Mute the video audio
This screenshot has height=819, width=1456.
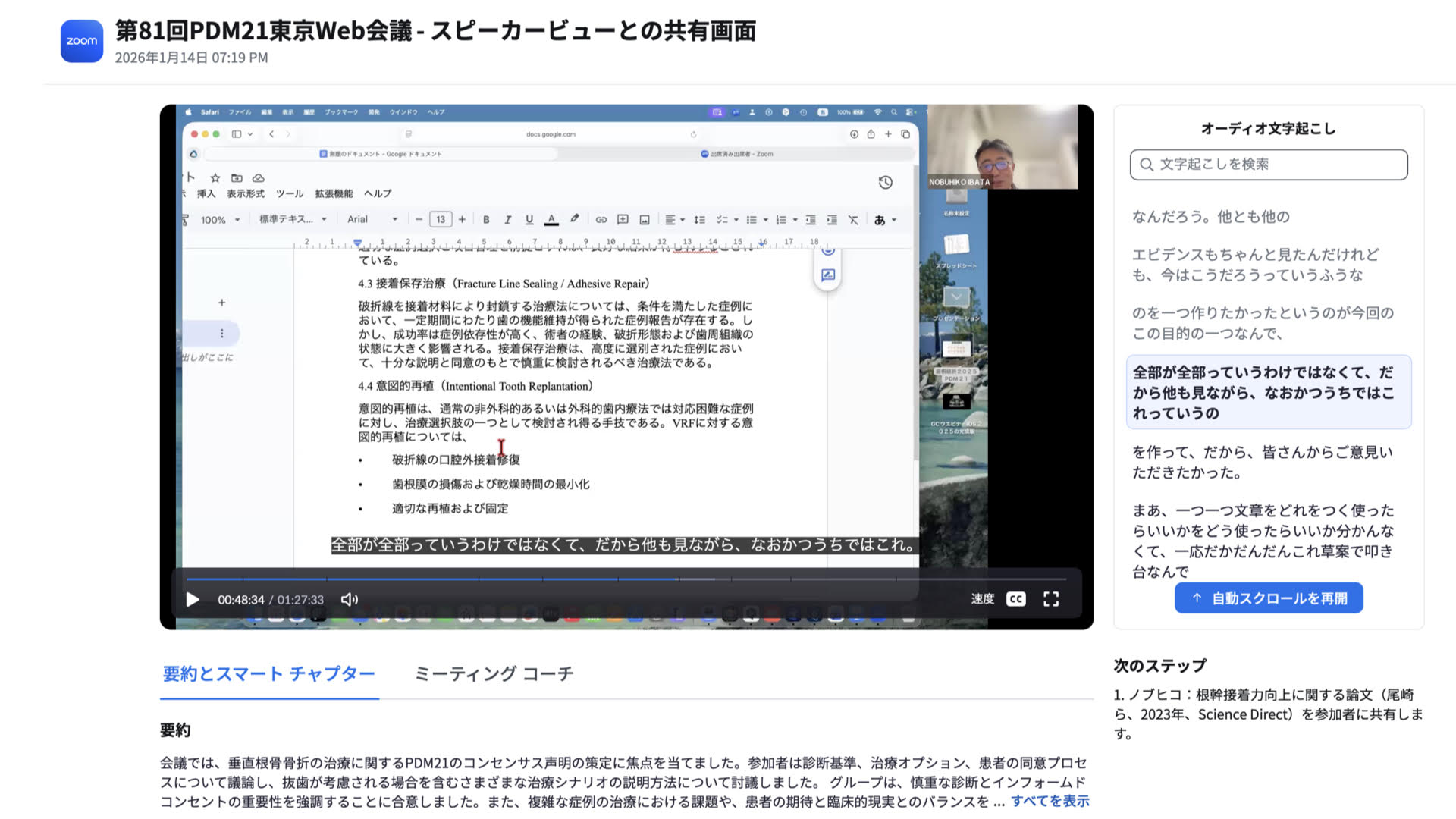pyautogui.click(x=348, y=598)
